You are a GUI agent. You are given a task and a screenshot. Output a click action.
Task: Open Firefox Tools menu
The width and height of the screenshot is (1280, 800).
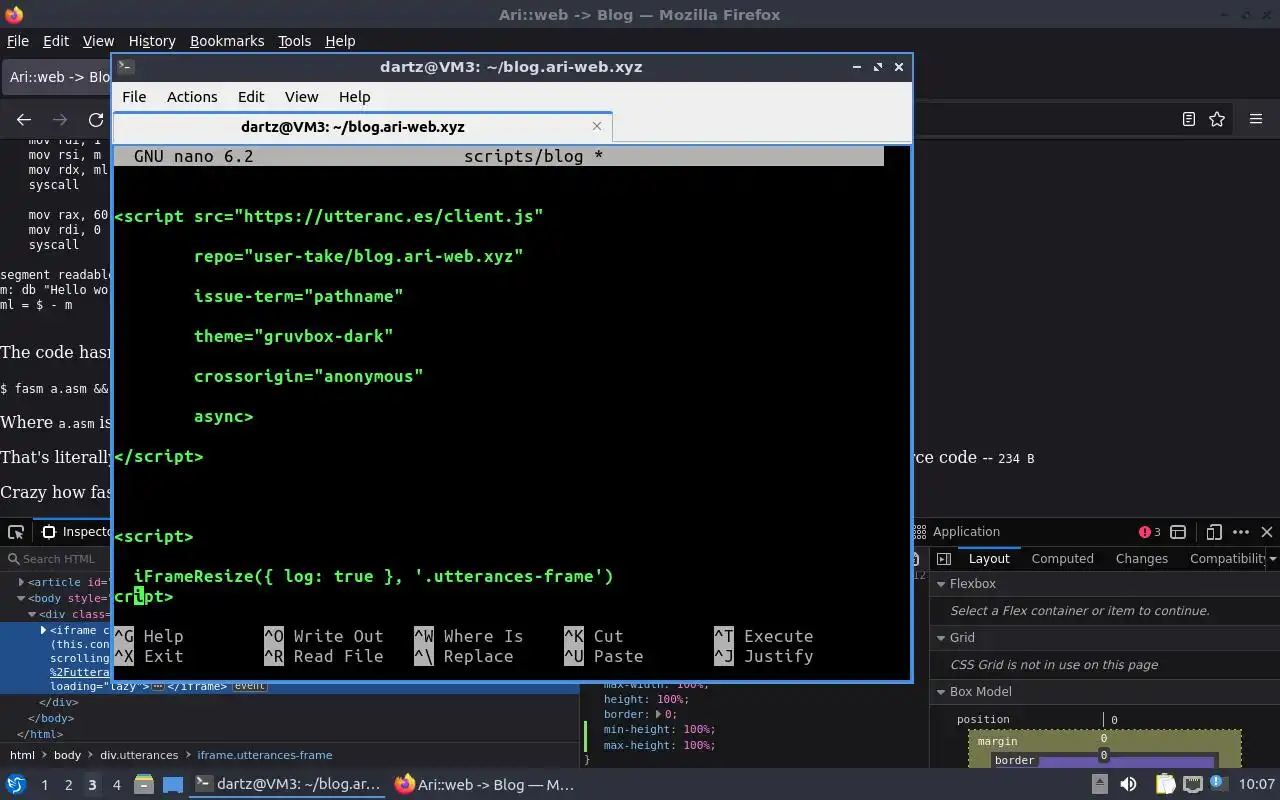pos(294,41)
